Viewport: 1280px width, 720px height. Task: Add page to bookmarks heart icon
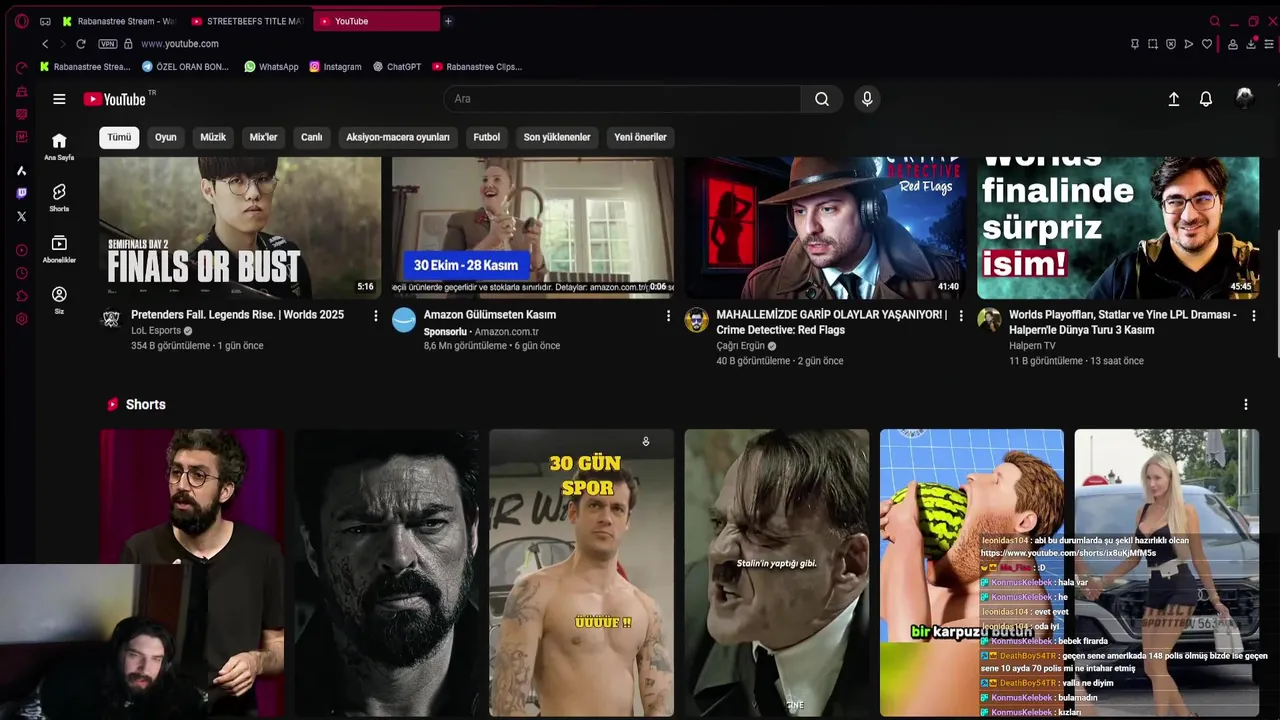pos(1207,44)
